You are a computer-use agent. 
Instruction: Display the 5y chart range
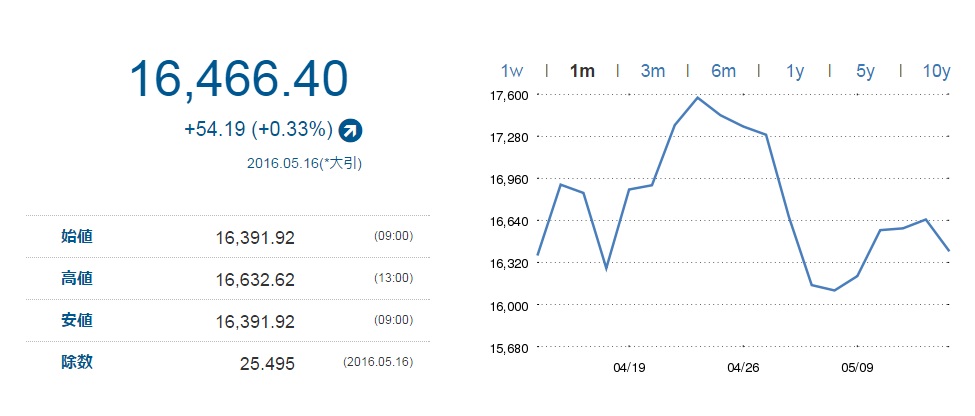point(865,71)
